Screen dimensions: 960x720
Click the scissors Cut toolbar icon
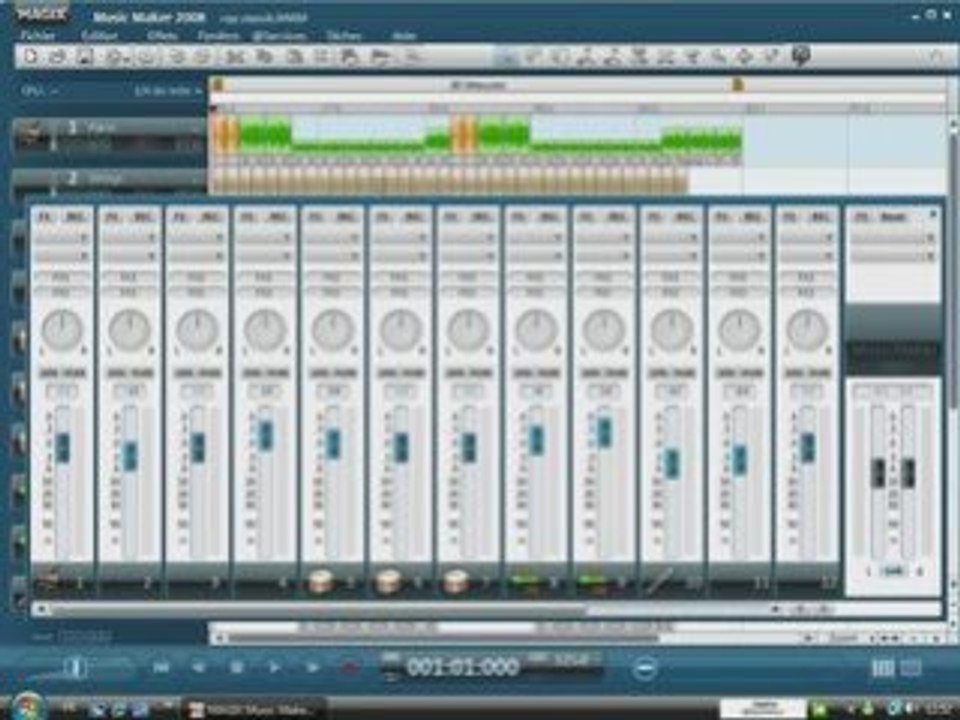pos(233,57)
